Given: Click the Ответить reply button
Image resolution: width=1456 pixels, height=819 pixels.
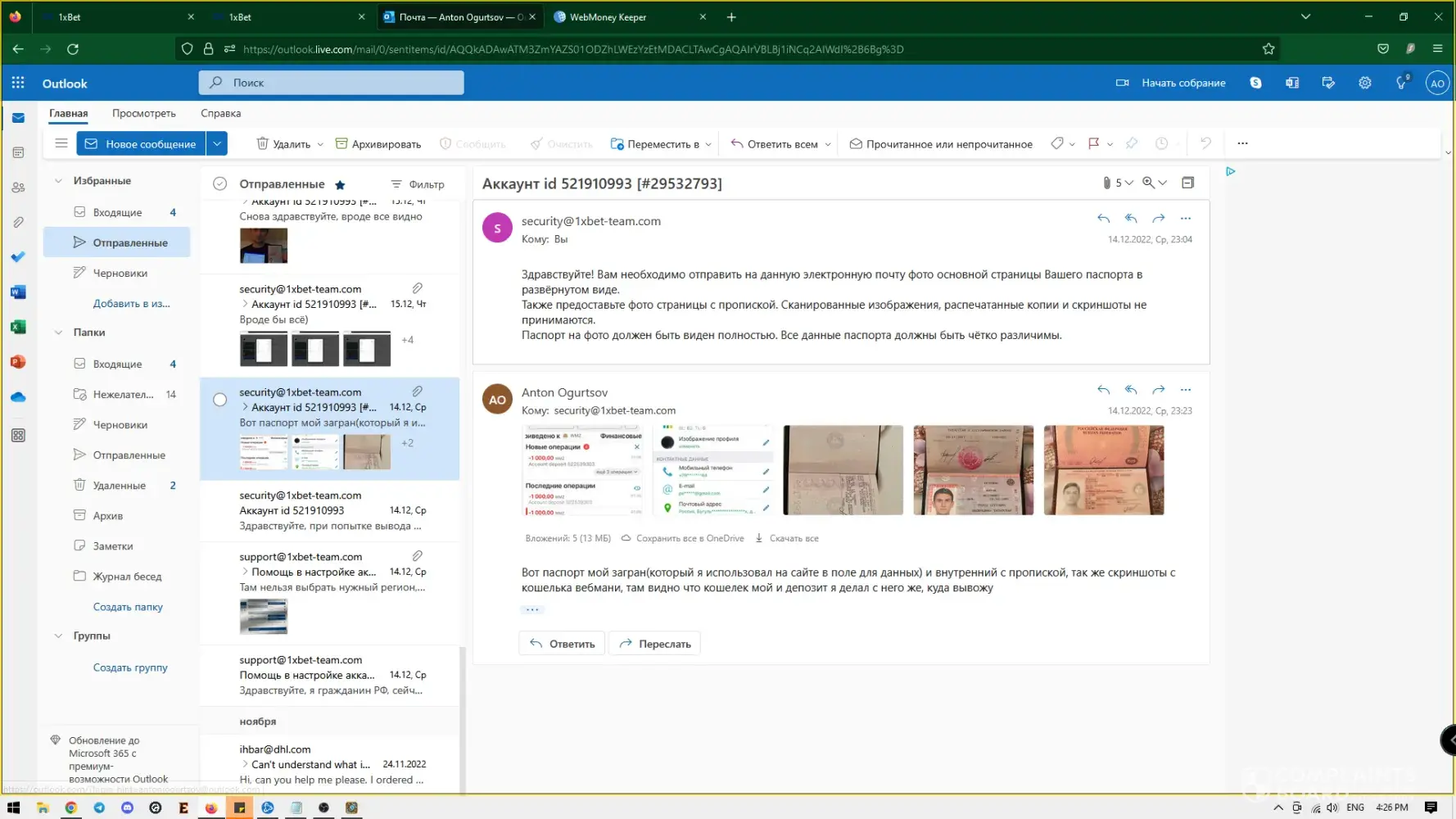Looking at the screenshot, I should pyautogui.click(x=562, y=644).
